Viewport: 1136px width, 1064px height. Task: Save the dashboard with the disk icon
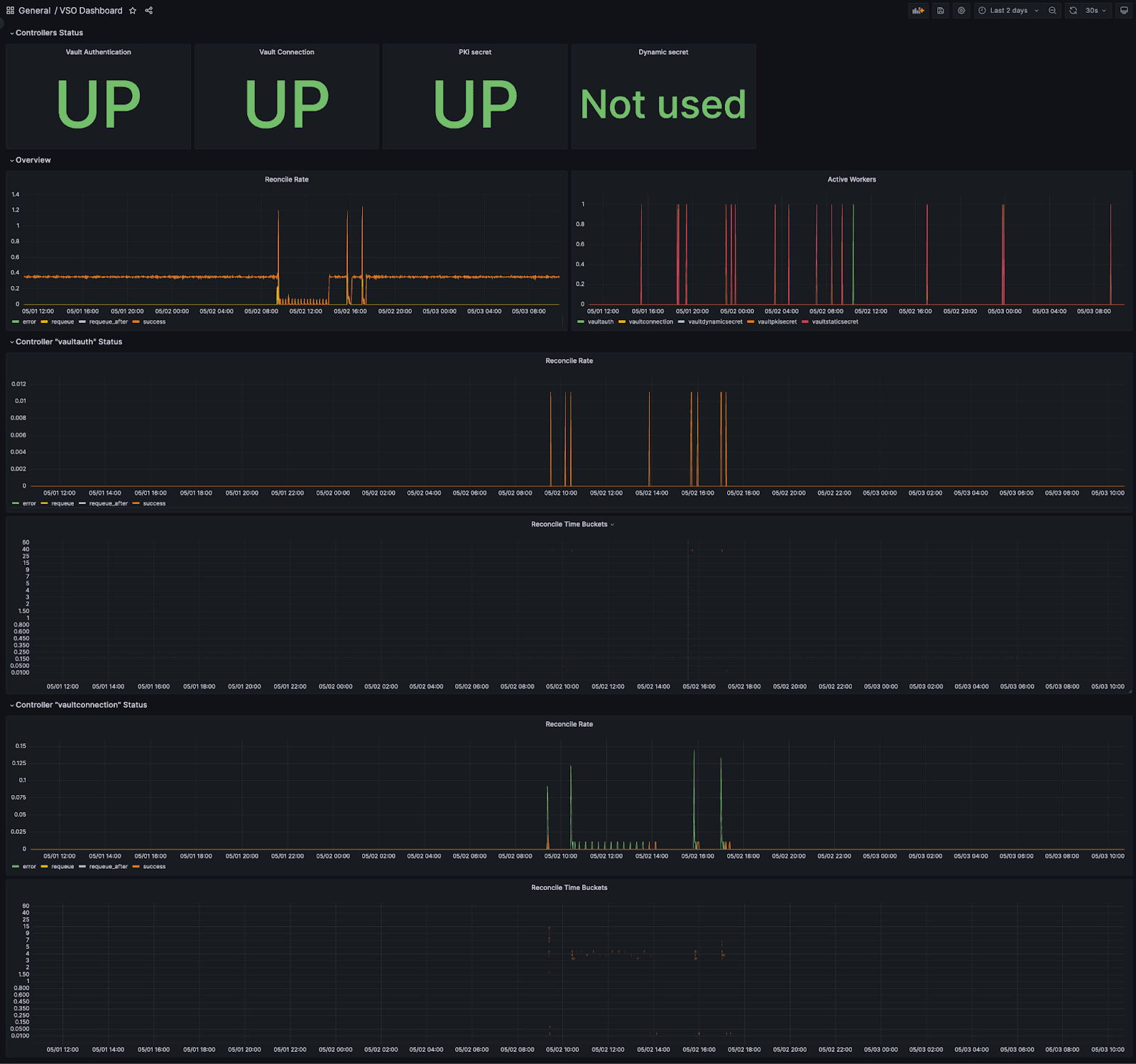pyautogui.click(x=941, y=11)
